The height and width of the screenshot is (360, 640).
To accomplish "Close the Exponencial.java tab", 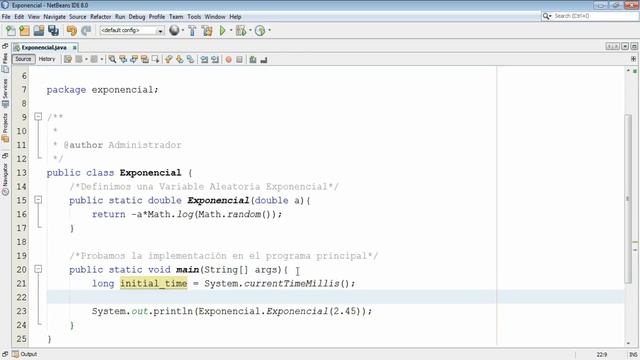I will (74, 48).
